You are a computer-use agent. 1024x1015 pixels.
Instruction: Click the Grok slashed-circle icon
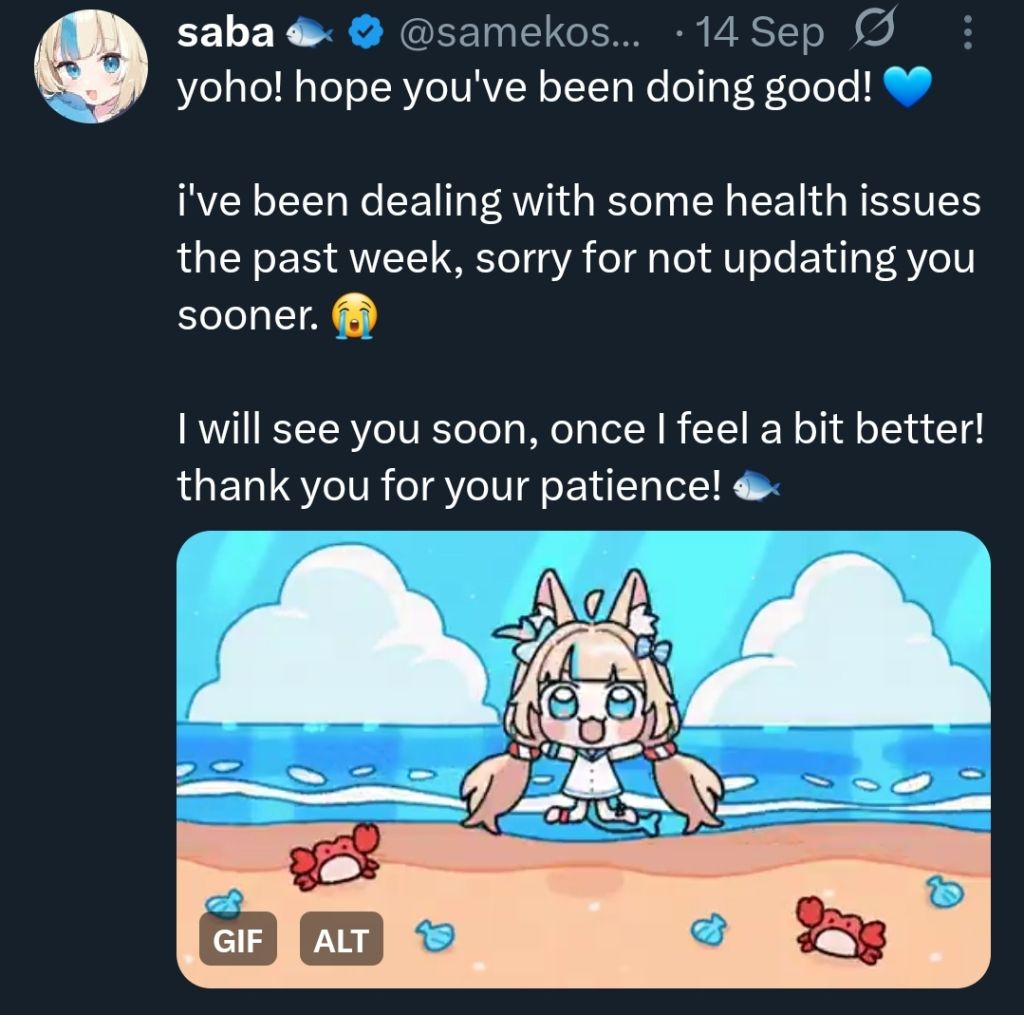(x=872, y=29)
